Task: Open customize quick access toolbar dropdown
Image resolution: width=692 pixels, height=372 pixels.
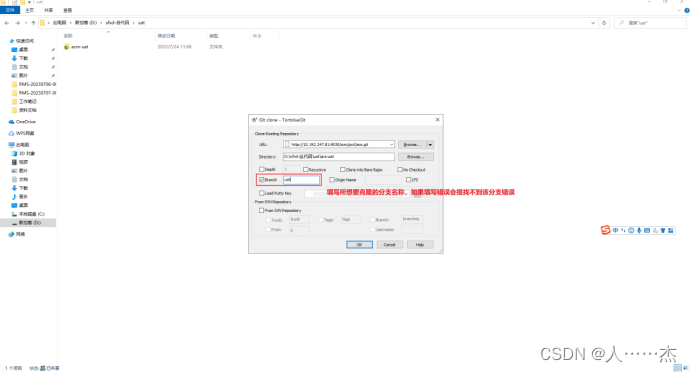Action: 30,2
